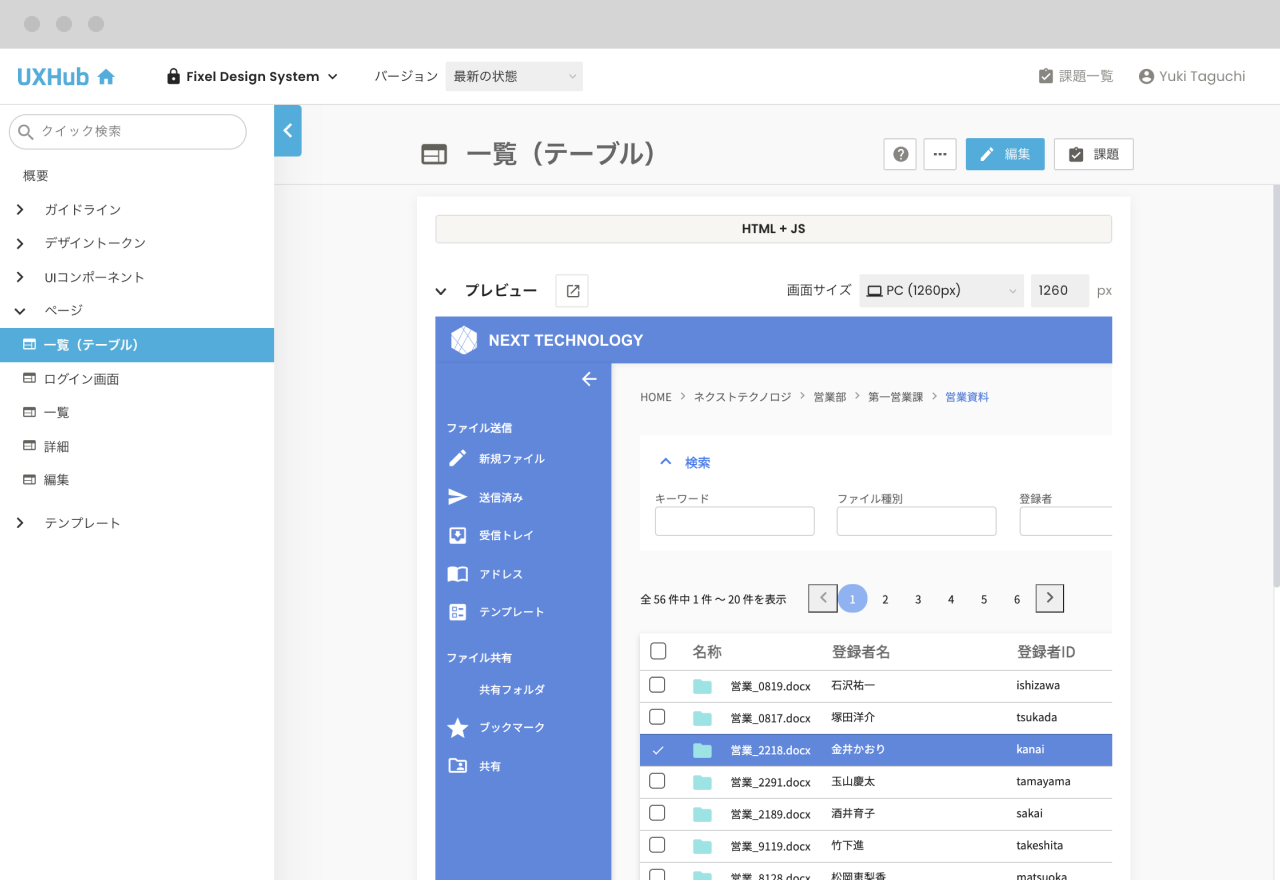The width and height of the screenshot is (1280, 880).
Task: Open the 営業資料 breadcrumb link
Action: coord(966,397)
